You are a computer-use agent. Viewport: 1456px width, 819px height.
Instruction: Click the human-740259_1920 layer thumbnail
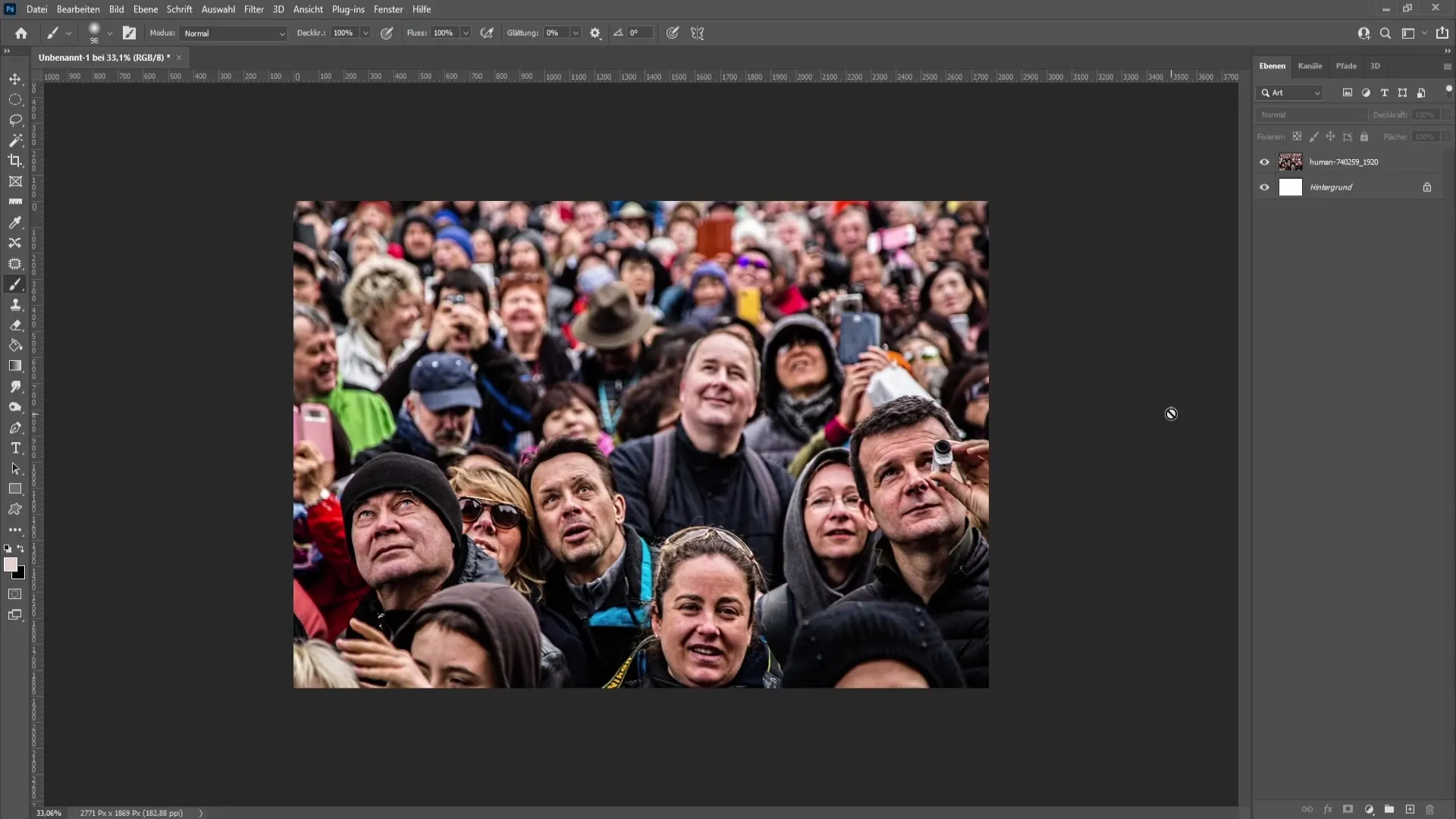[x=1289, y=161]
